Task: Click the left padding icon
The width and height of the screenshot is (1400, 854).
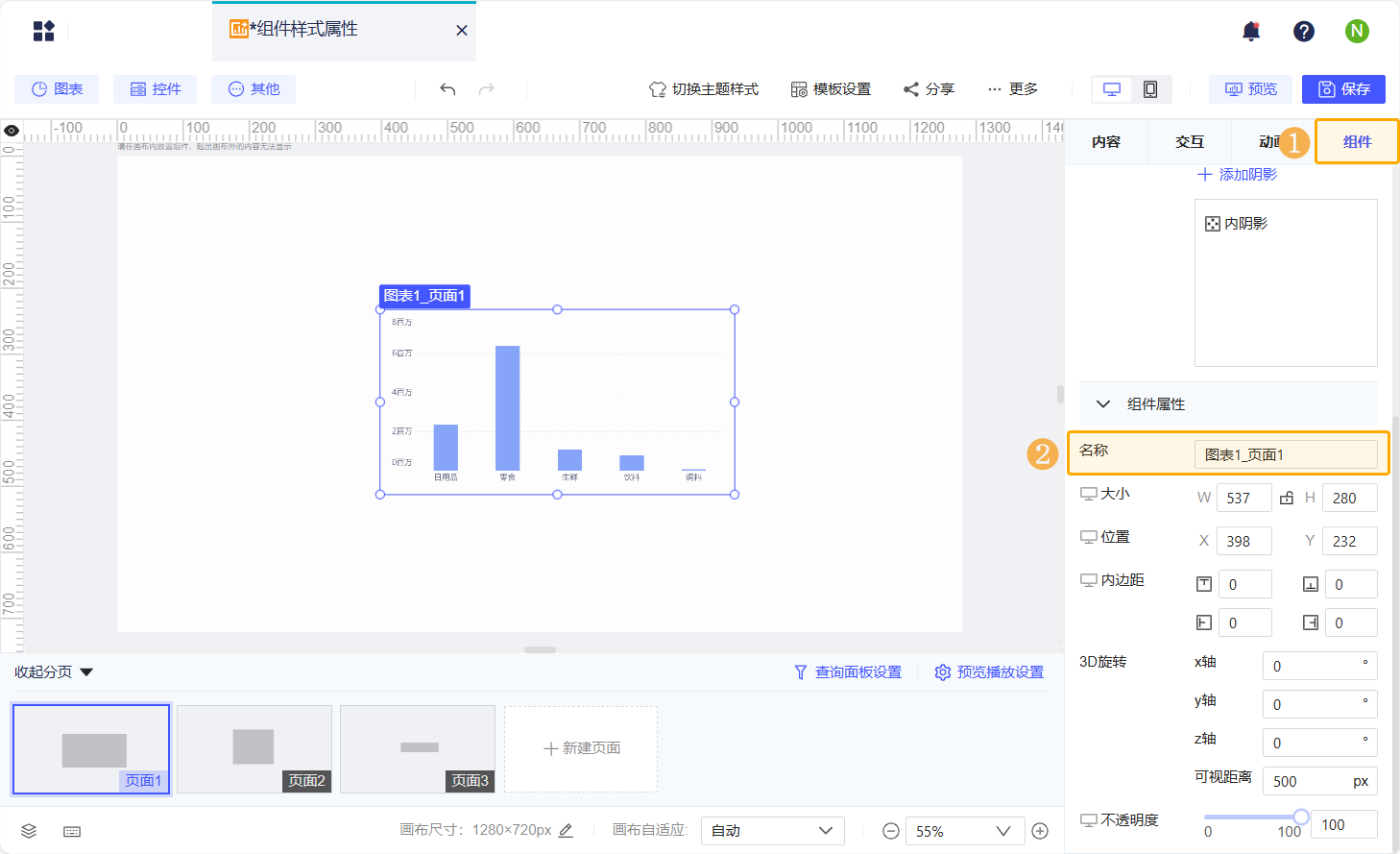Action: point(1204,622)
